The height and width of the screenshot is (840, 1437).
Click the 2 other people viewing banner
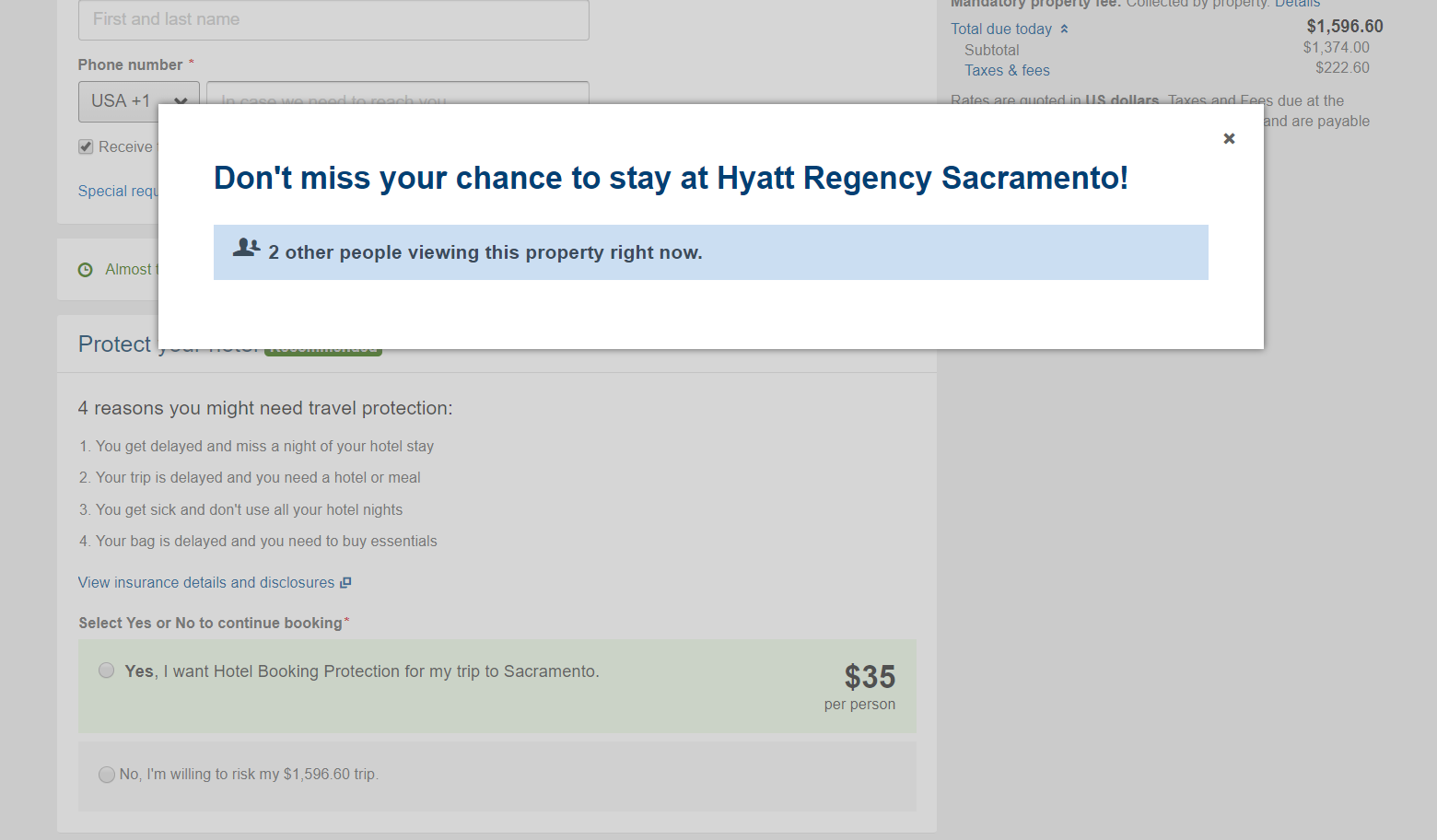711,252
